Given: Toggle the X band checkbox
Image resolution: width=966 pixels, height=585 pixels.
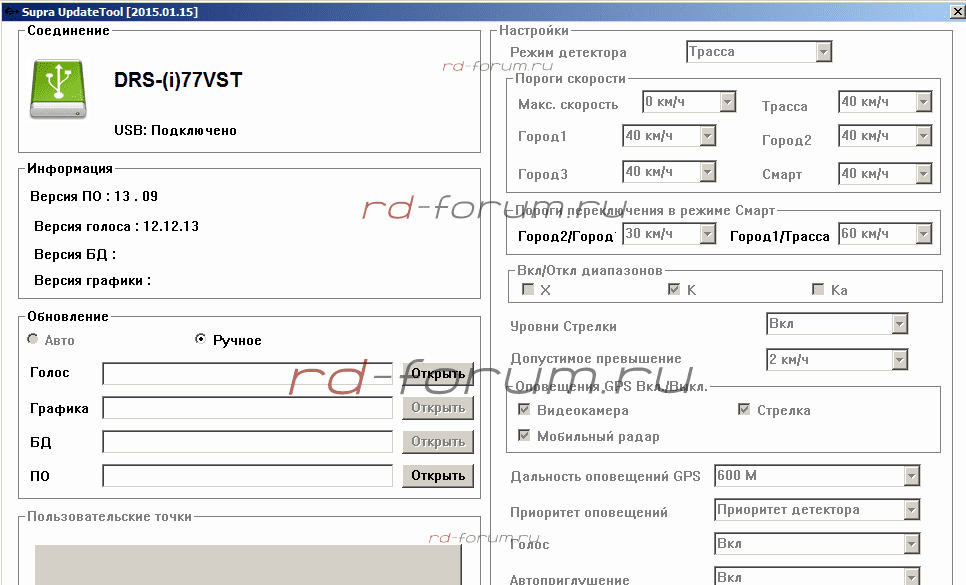Looking at the screenshot, I should [x=527, y=289].
